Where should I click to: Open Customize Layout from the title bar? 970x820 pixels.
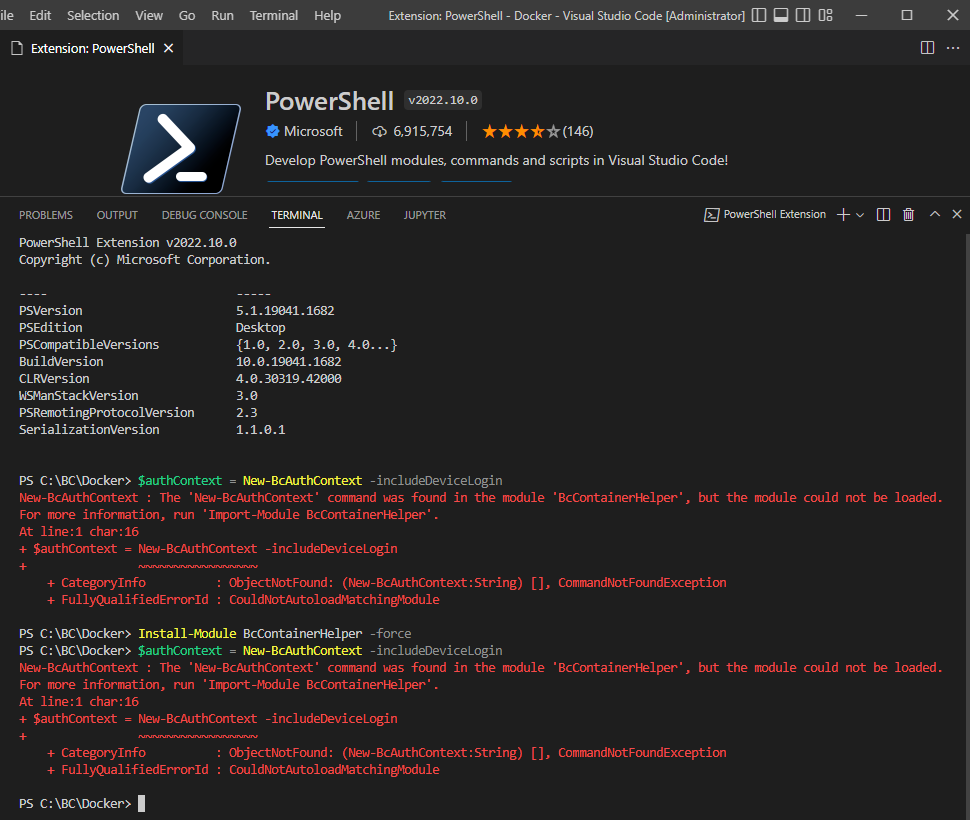pyautogui.click(x=826, y=14)
